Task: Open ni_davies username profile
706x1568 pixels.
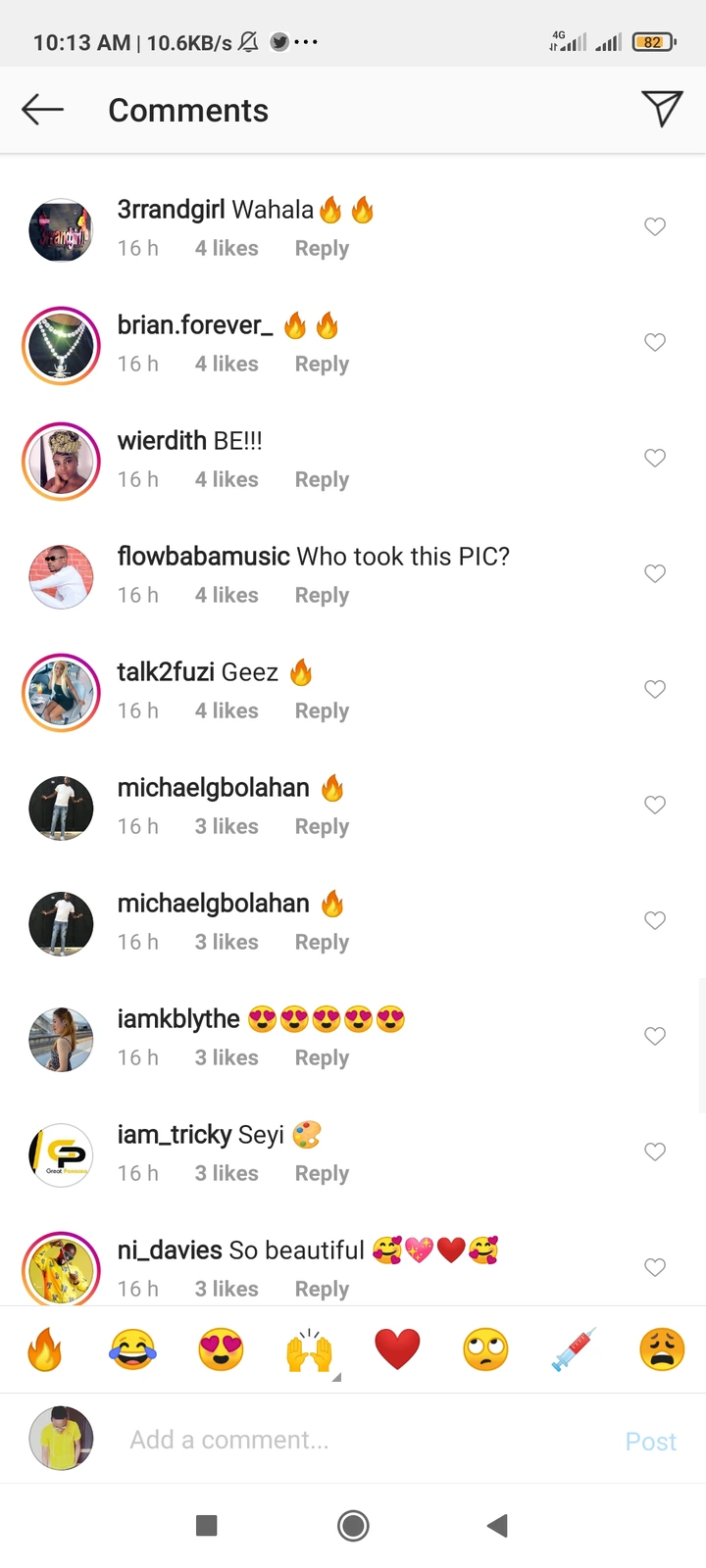Action: (170, 1250)
